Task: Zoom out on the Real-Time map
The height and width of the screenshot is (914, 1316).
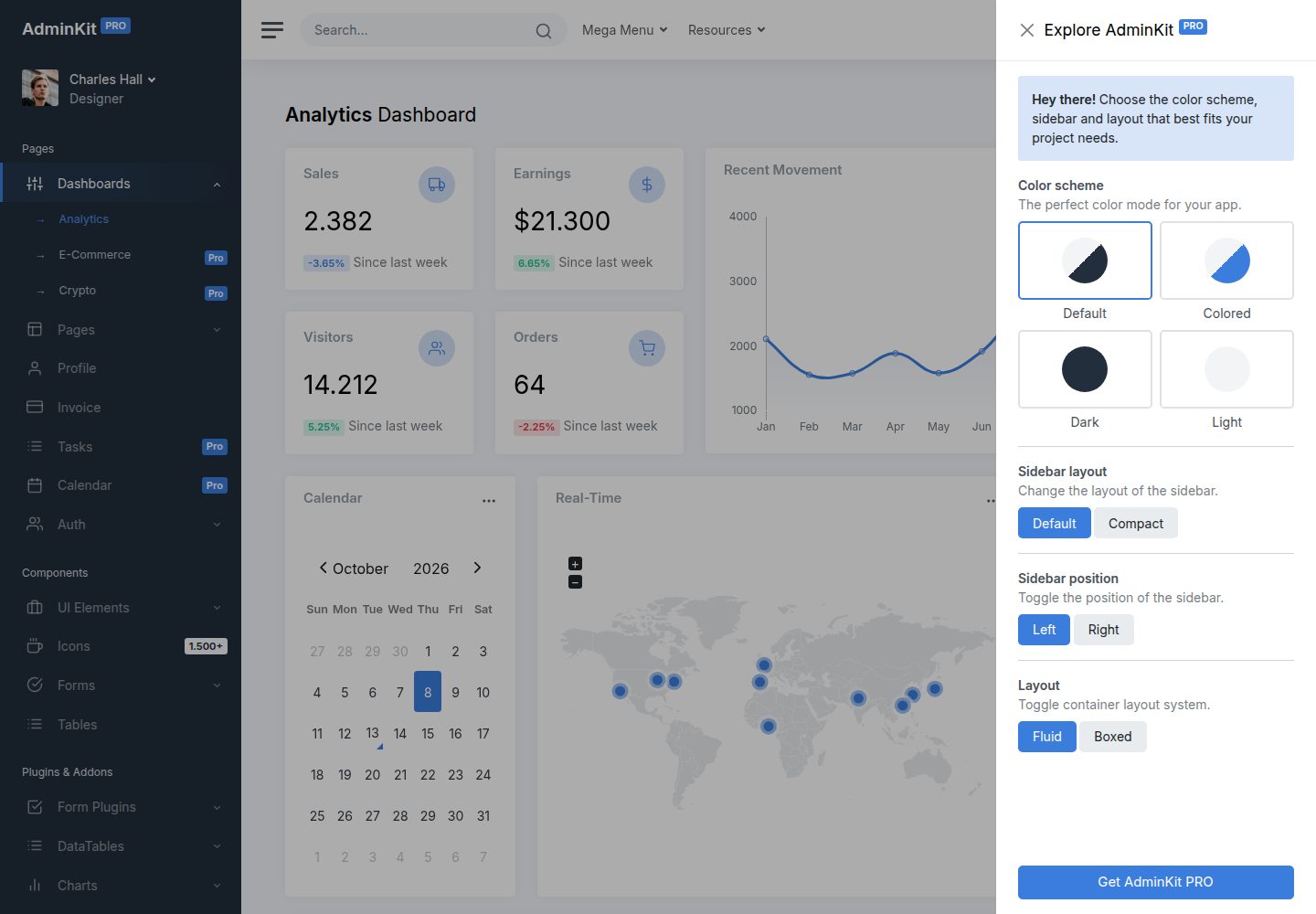Action: (x=575, y=581)
